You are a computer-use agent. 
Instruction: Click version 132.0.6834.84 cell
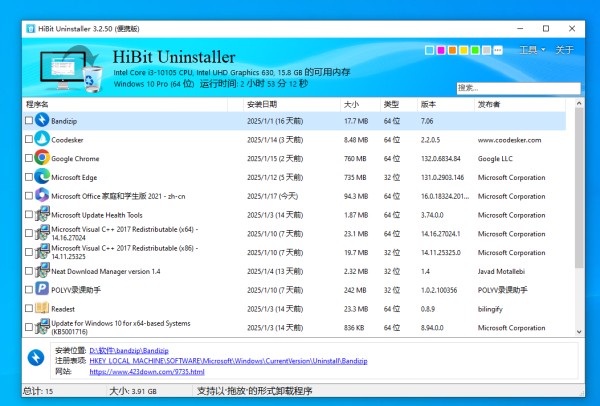pyautogui.click(x=440, y=158)
